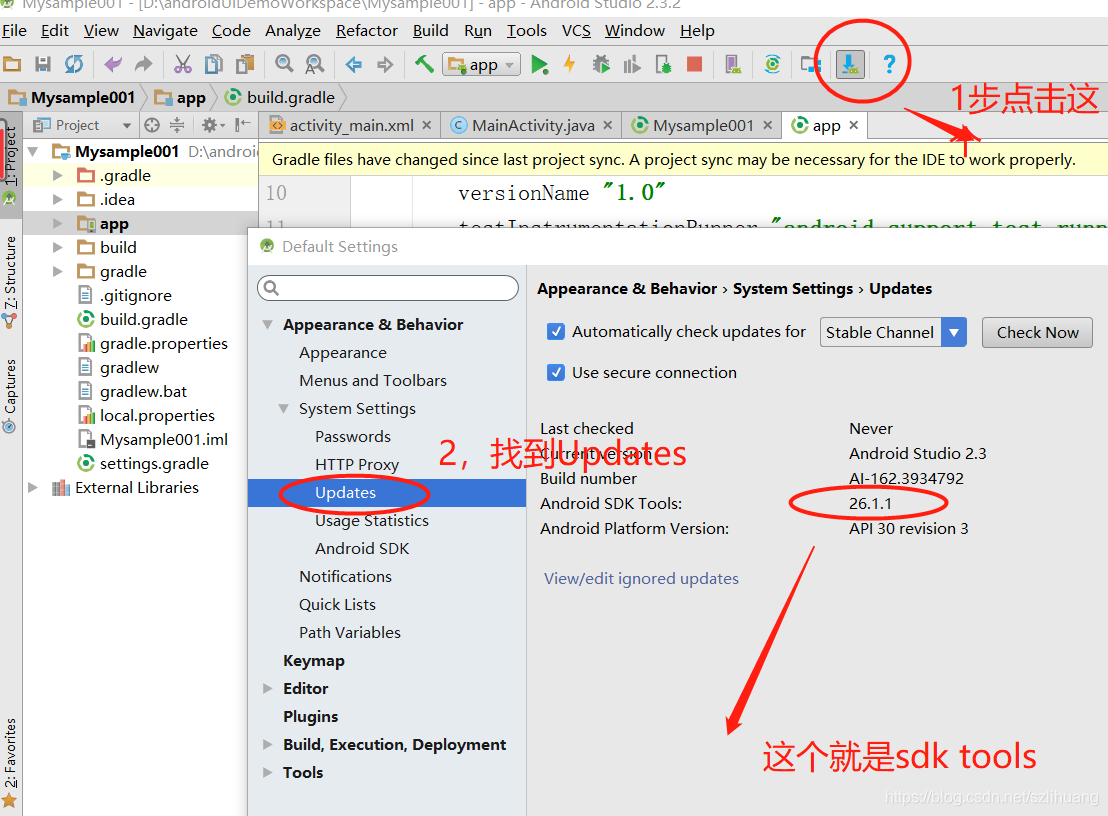
Task: Click the Project Structure icon
Action: (x=811, y=65)
